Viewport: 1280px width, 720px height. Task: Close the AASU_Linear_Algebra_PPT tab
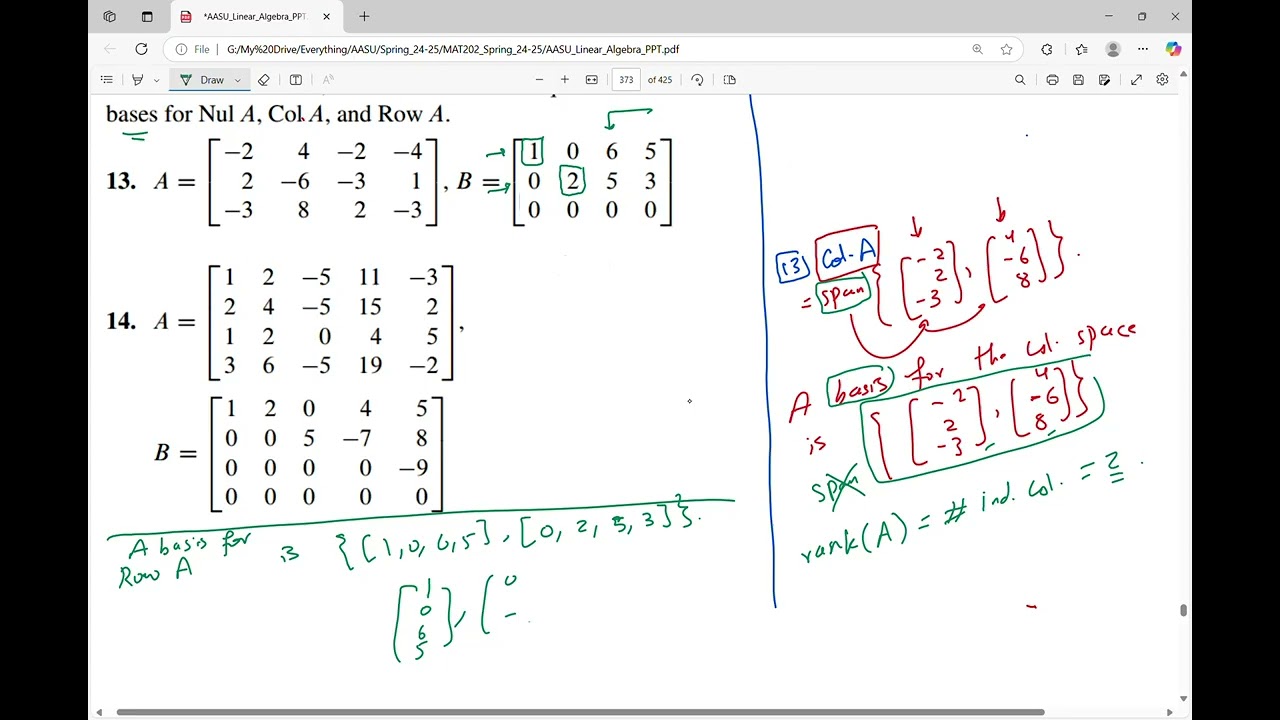tap(326, 17)
